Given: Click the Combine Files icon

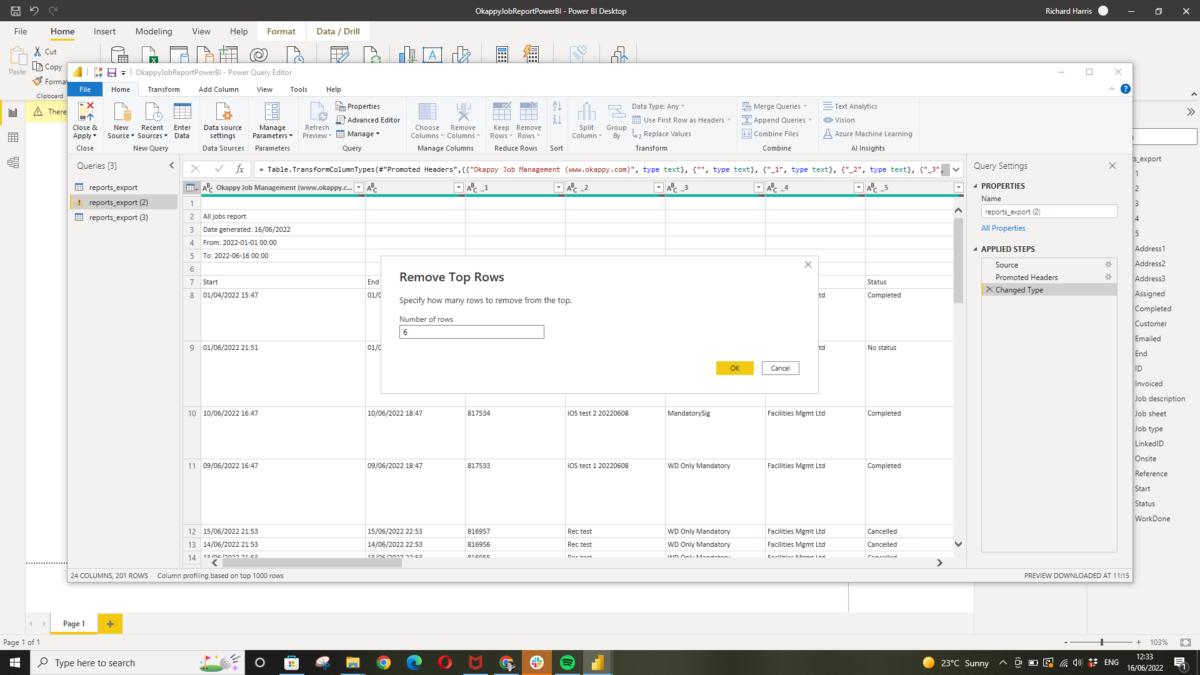Looking at the screenshot, I should click(772, 133).
